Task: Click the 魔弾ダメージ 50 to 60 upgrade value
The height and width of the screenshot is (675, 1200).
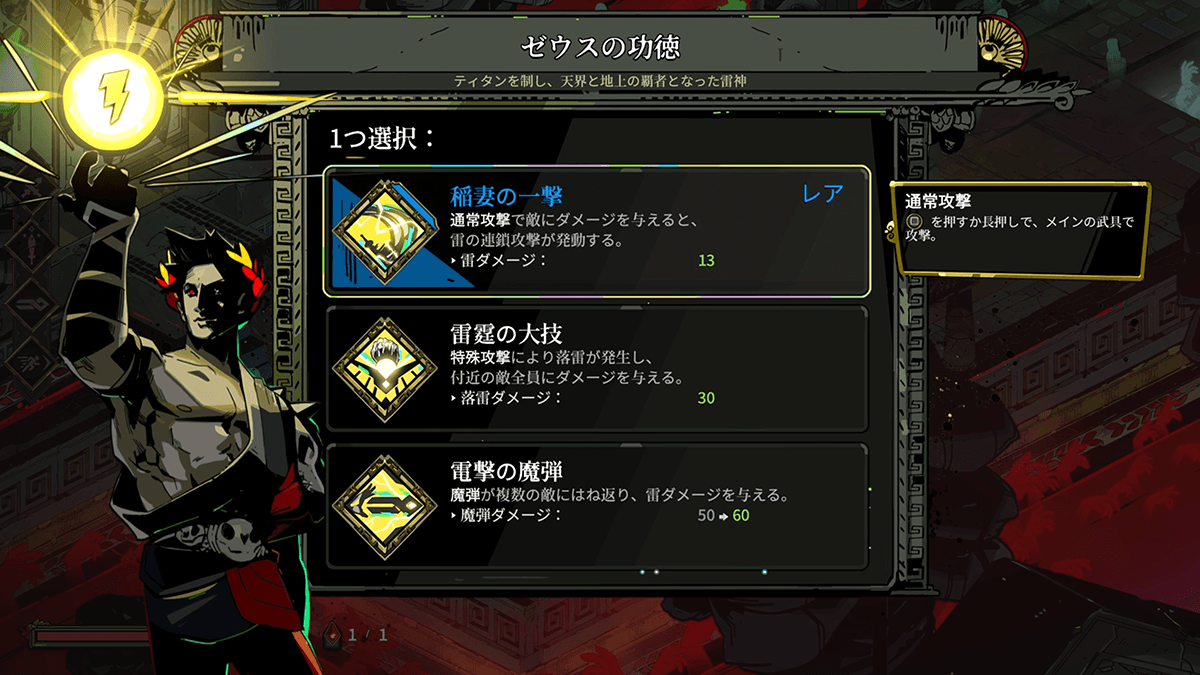Action: 723,516
